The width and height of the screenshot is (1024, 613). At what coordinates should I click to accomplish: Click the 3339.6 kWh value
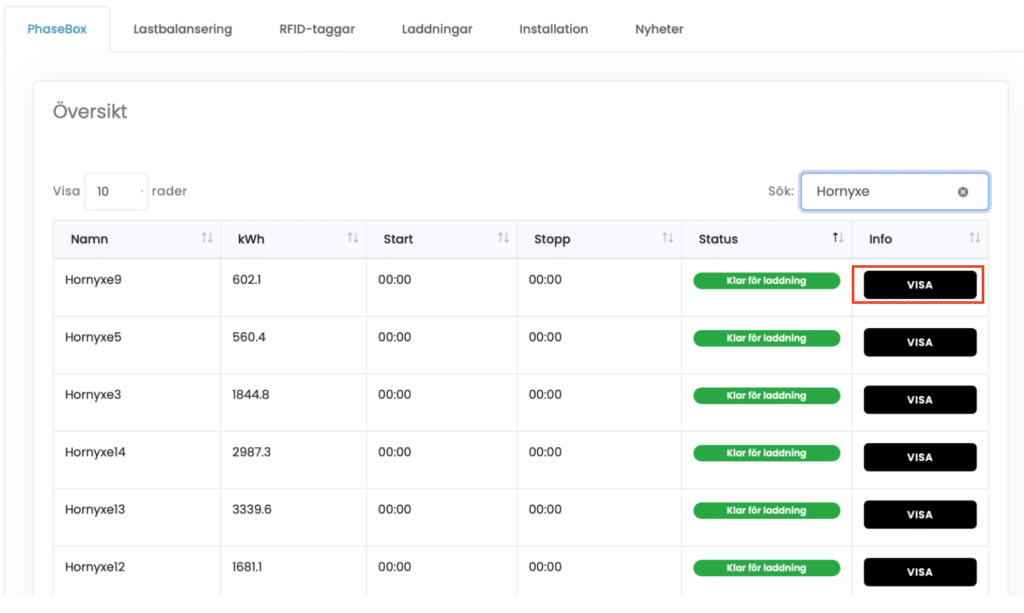pos(252,509)
